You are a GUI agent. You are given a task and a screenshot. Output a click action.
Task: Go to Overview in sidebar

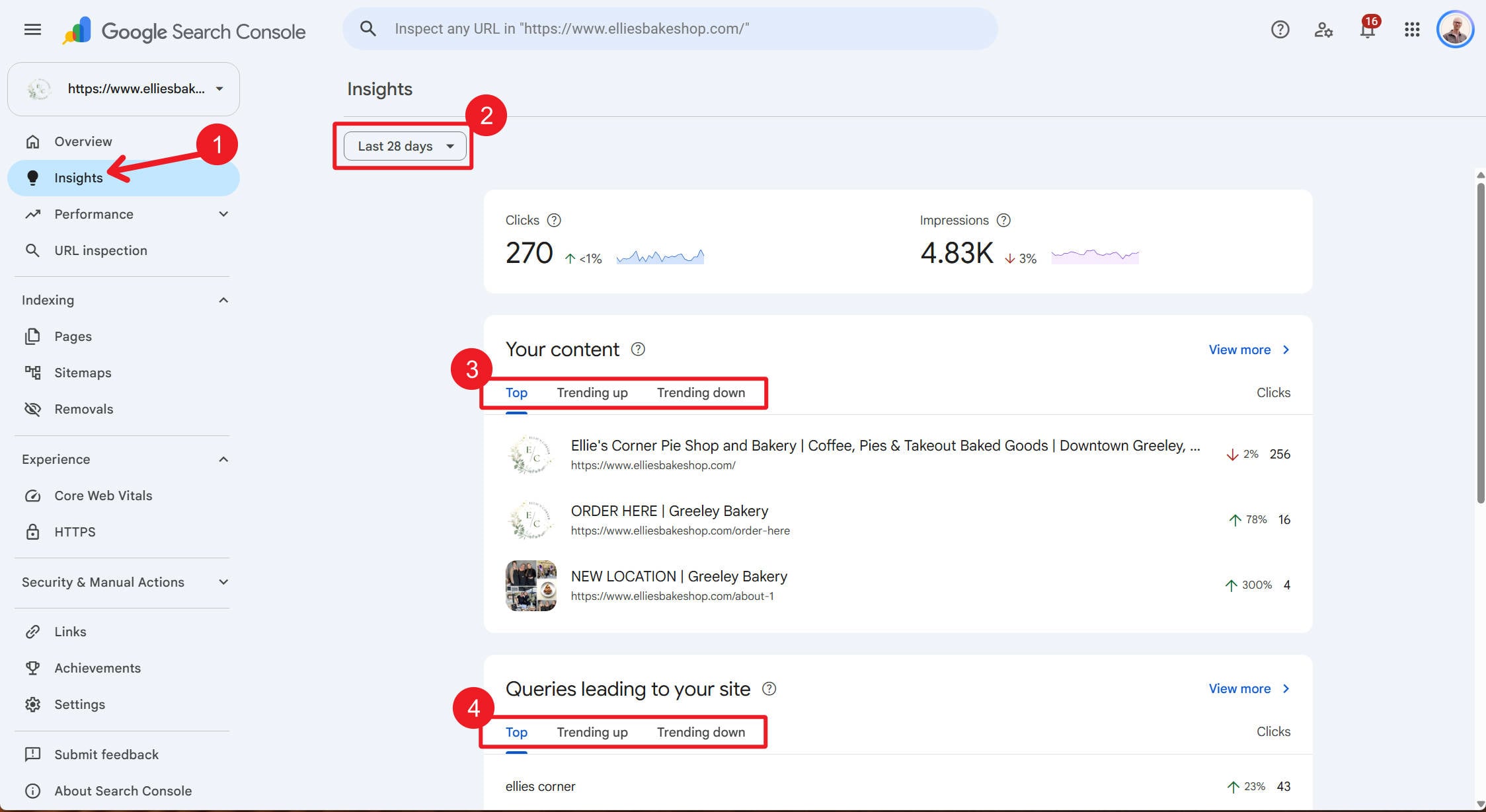coord(123,141)
